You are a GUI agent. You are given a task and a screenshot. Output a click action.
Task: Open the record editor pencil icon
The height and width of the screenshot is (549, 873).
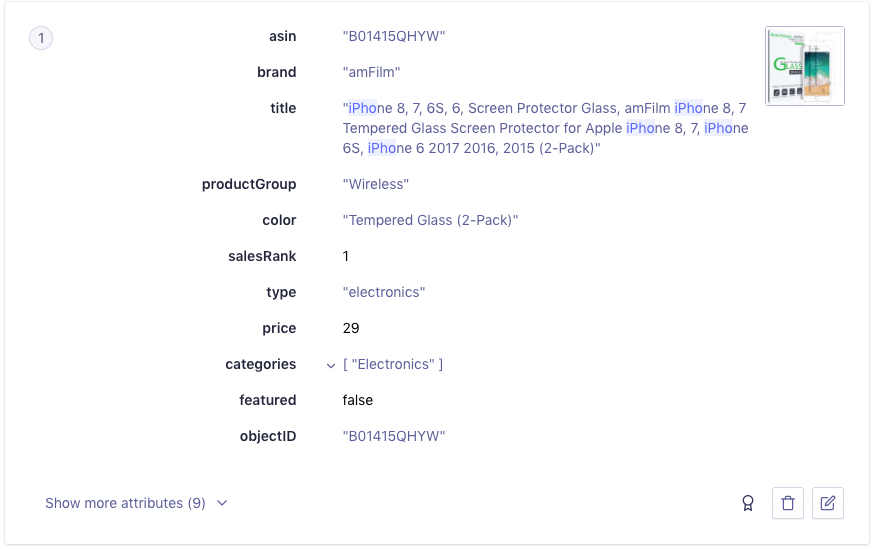(x=828, y=503)
